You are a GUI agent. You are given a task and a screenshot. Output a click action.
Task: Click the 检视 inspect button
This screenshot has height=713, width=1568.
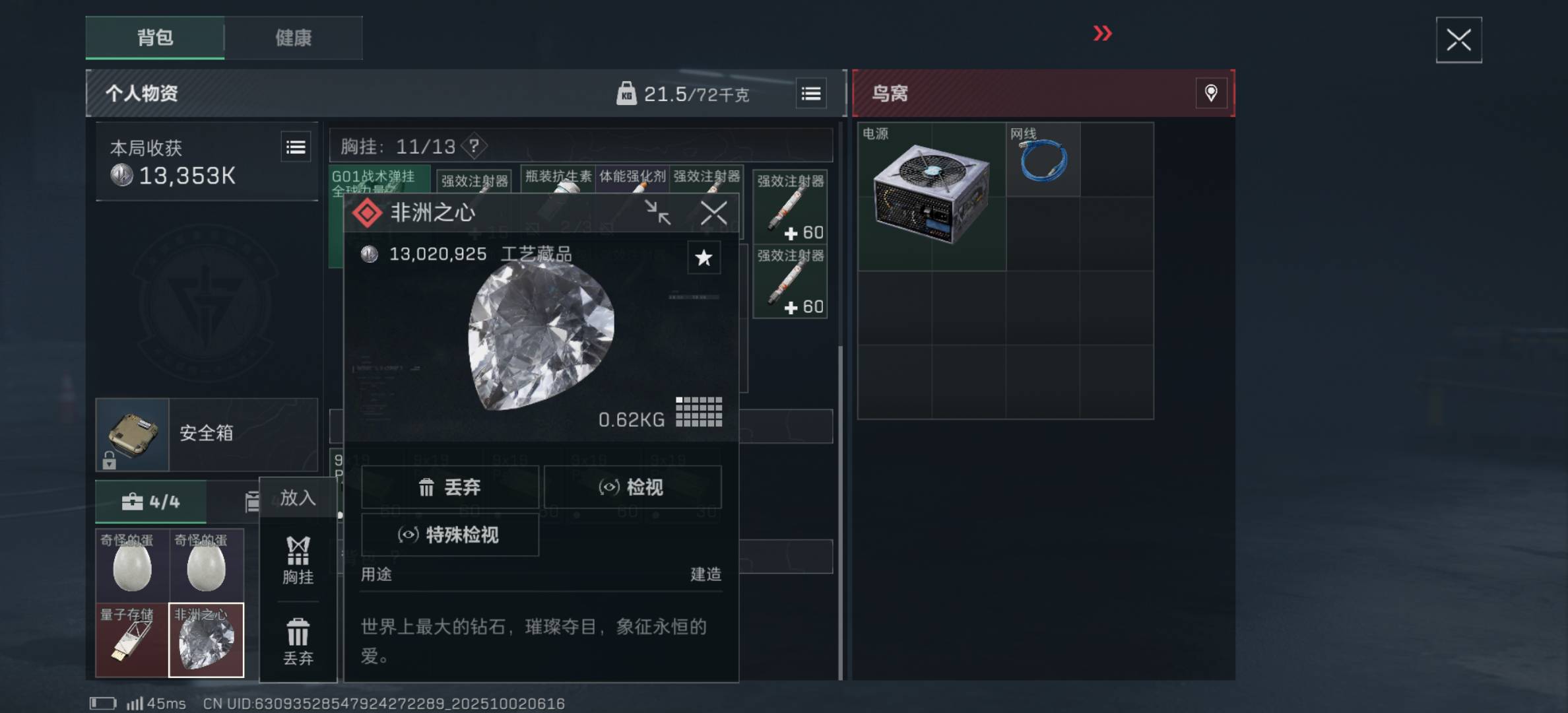click(632, 487)
